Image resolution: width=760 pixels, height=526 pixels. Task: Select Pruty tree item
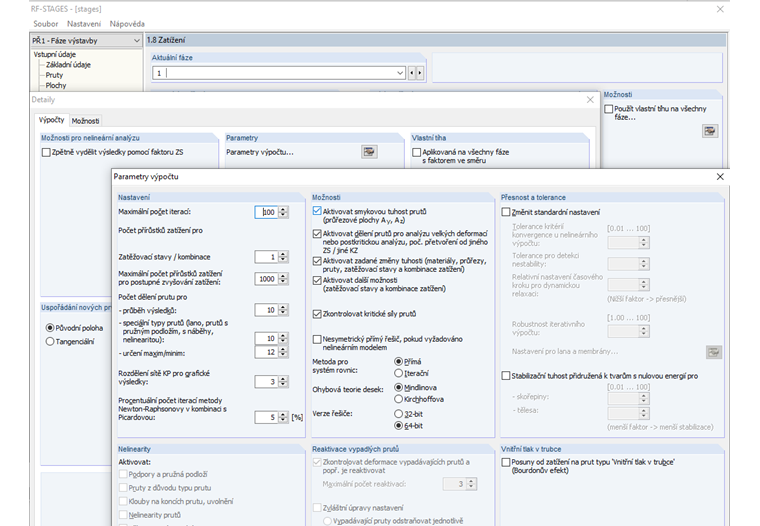(x=54, y=75)
